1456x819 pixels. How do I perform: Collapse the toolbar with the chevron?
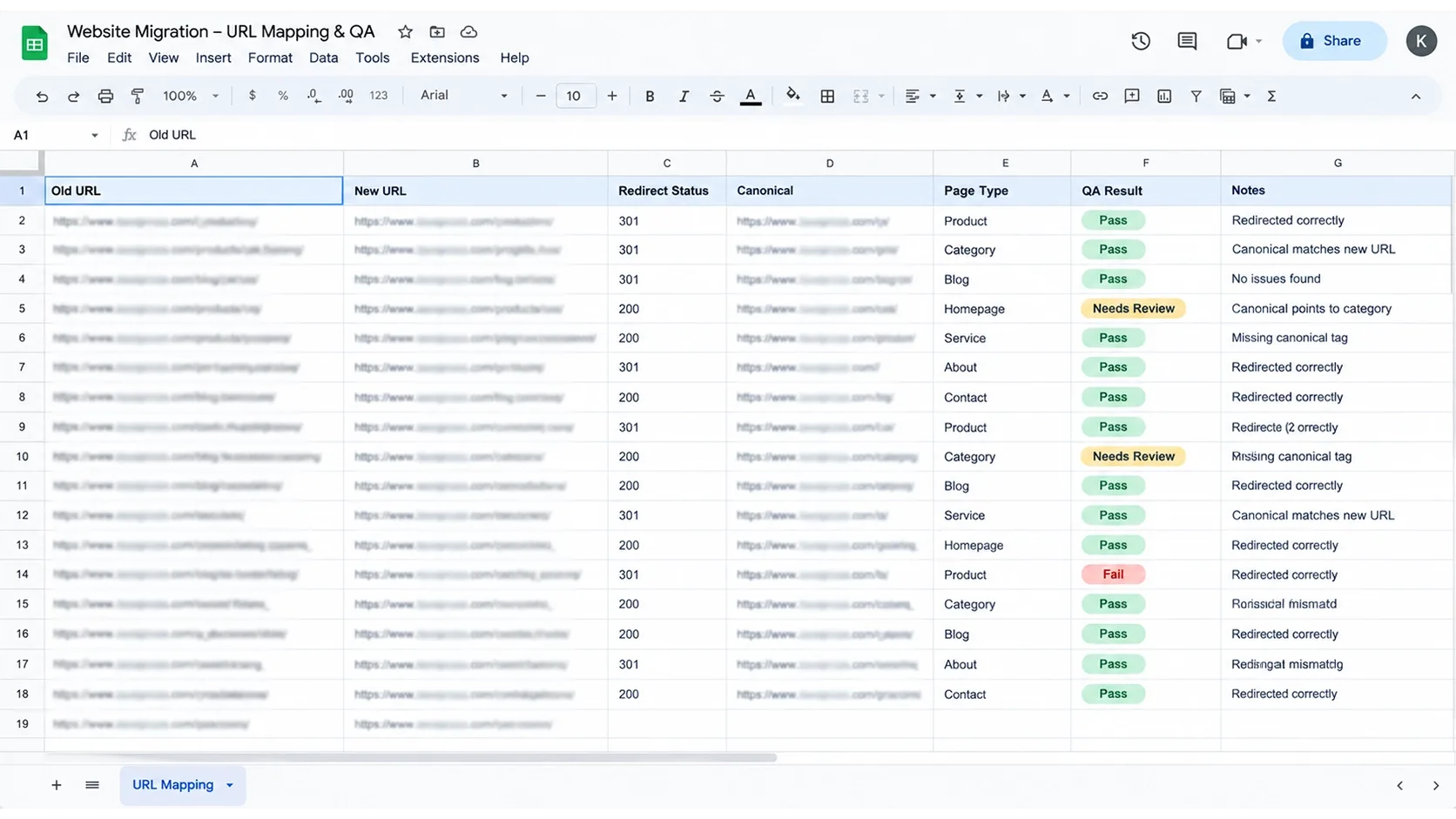(1416, 97)
